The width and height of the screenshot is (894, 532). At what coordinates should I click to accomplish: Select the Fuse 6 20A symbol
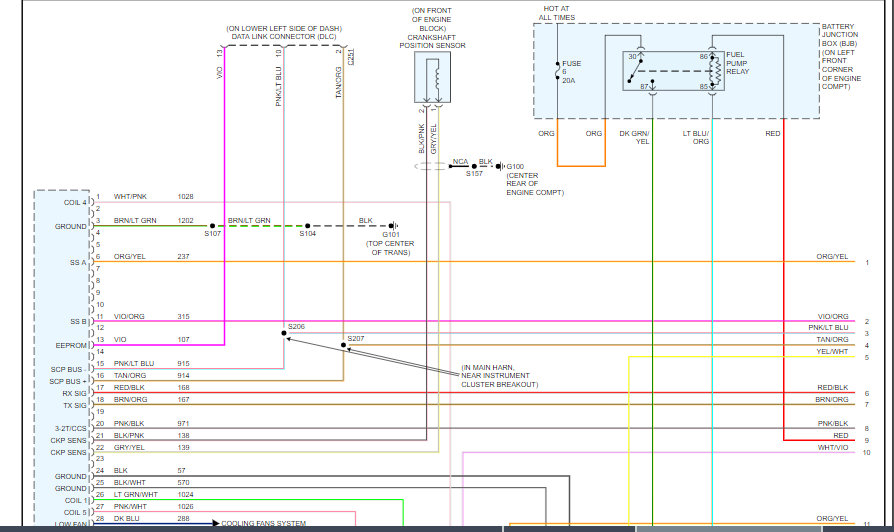click(x=557, y=71)
